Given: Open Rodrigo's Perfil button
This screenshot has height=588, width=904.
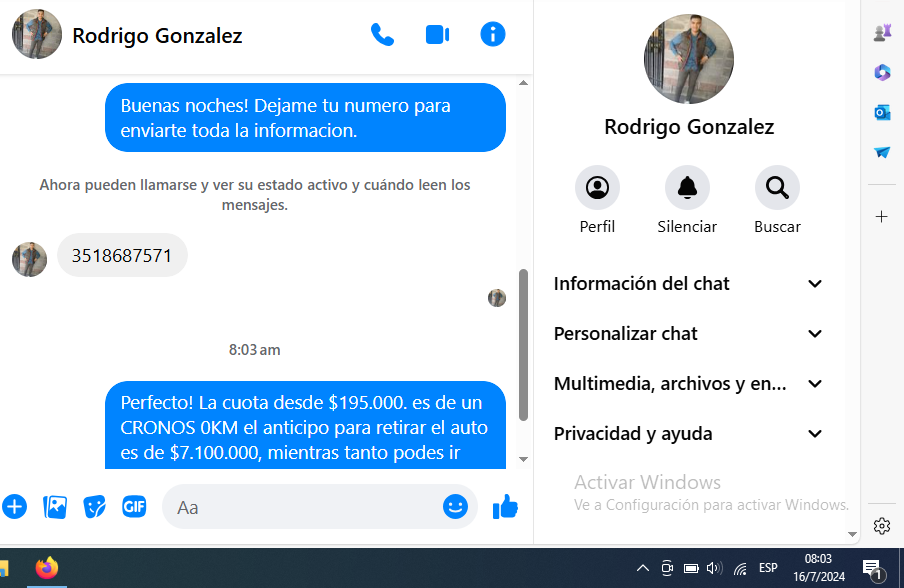Looking at the screenshot, I should [x=597, y=188].
